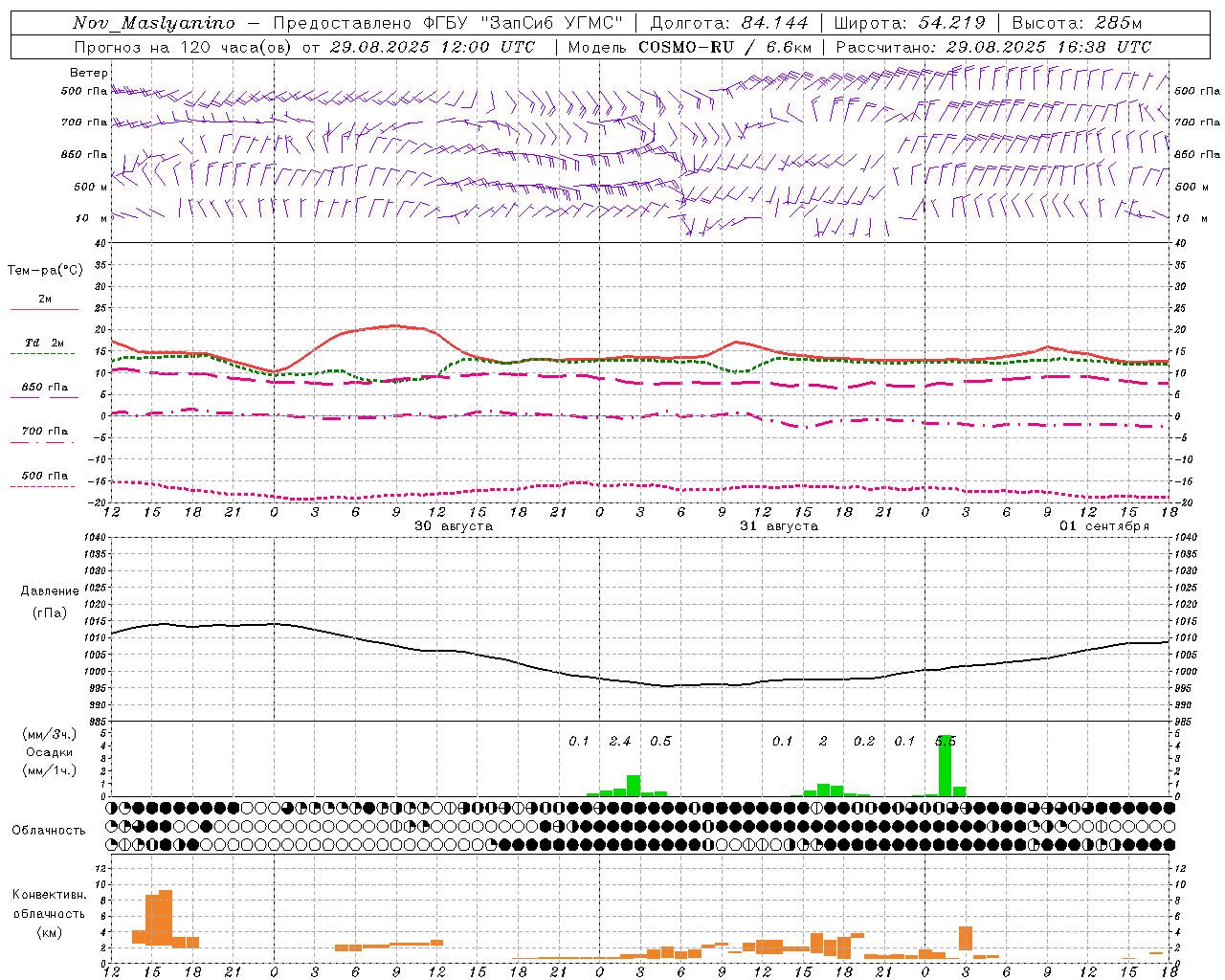1225x980 pixels.
Task: Click the 5.5 precipitation value
Action: tap(946, 741)
